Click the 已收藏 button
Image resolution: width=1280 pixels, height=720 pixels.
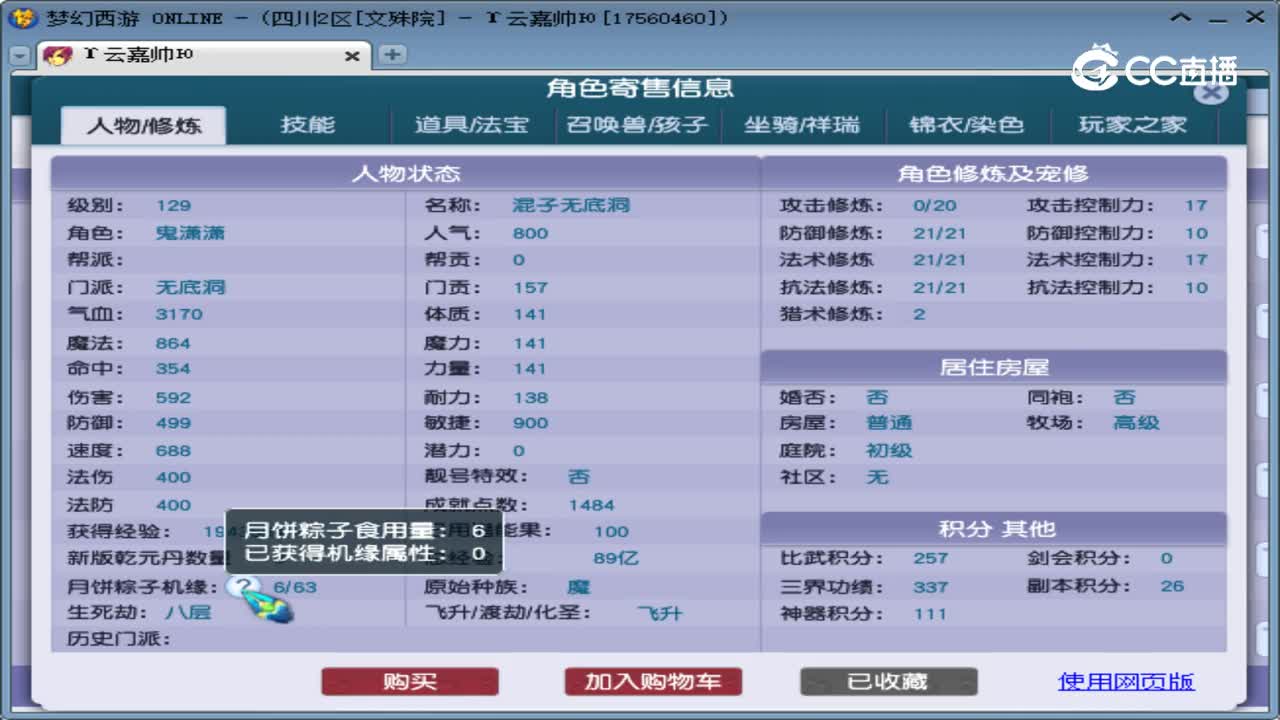point(888,682)
